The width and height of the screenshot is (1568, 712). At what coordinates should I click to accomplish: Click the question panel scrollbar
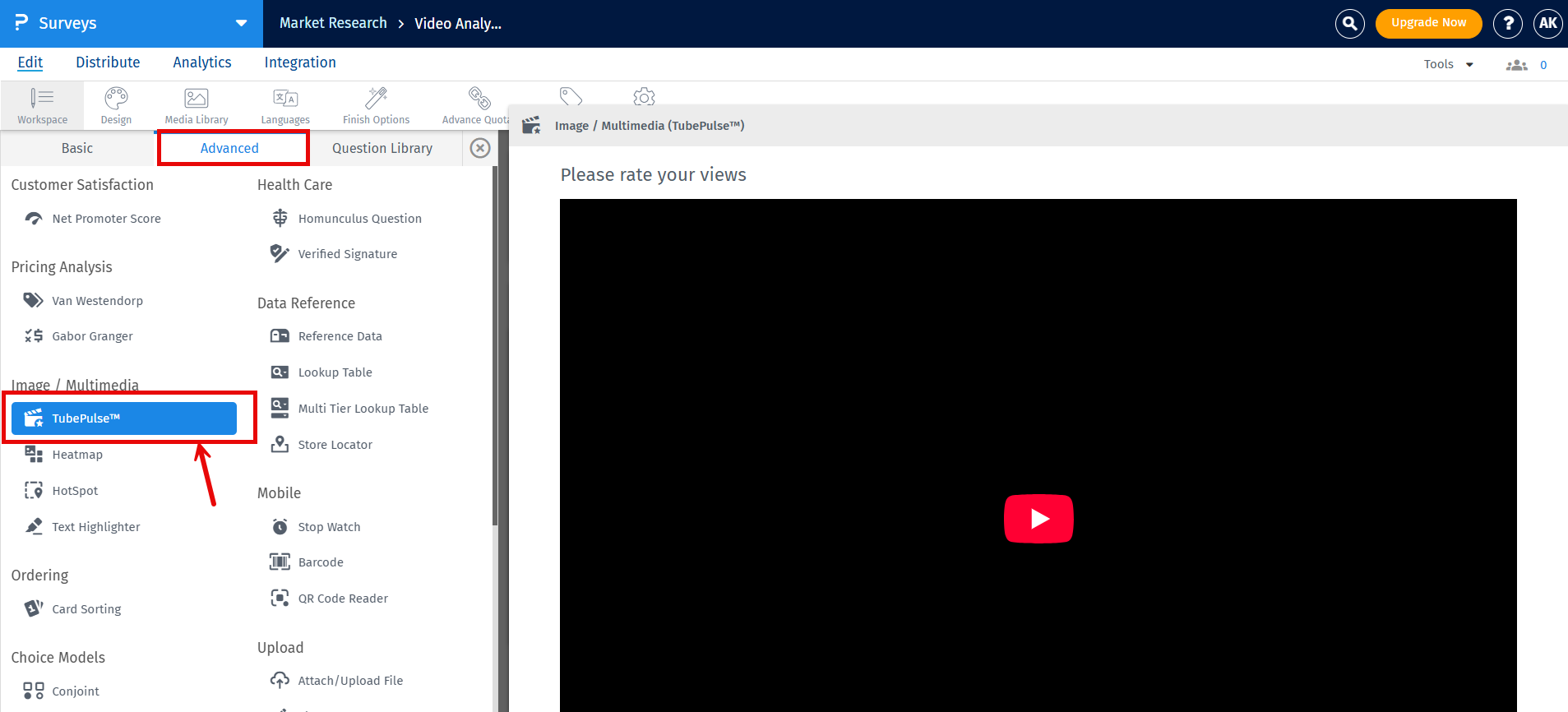(495, 345)
